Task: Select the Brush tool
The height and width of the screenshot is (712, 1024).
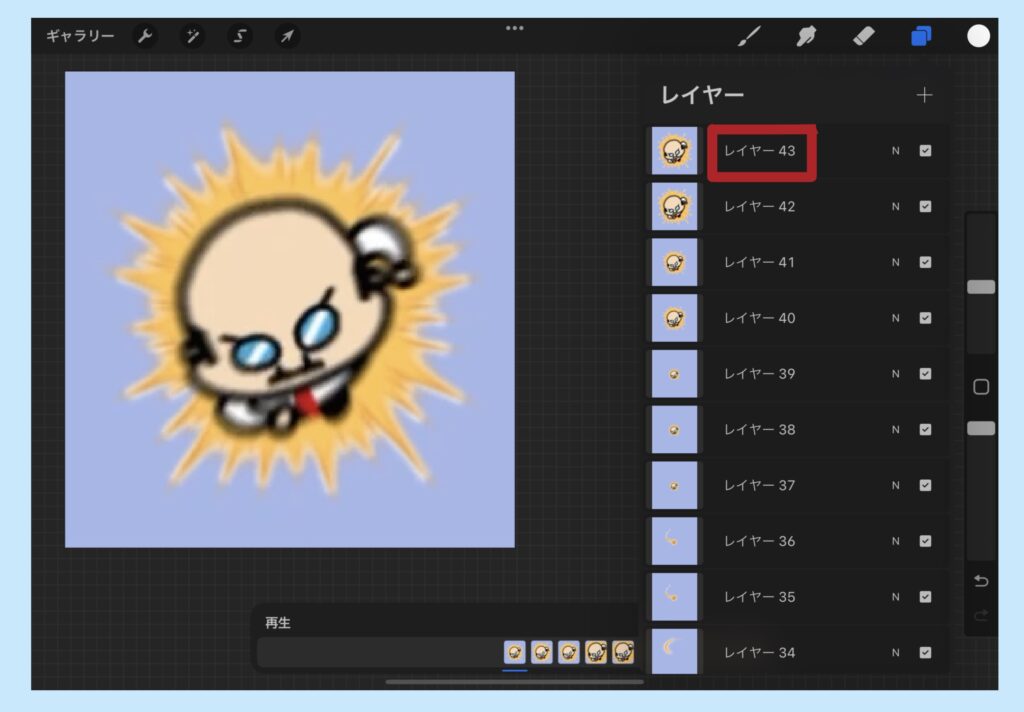Action: click(x=749, y=36)
